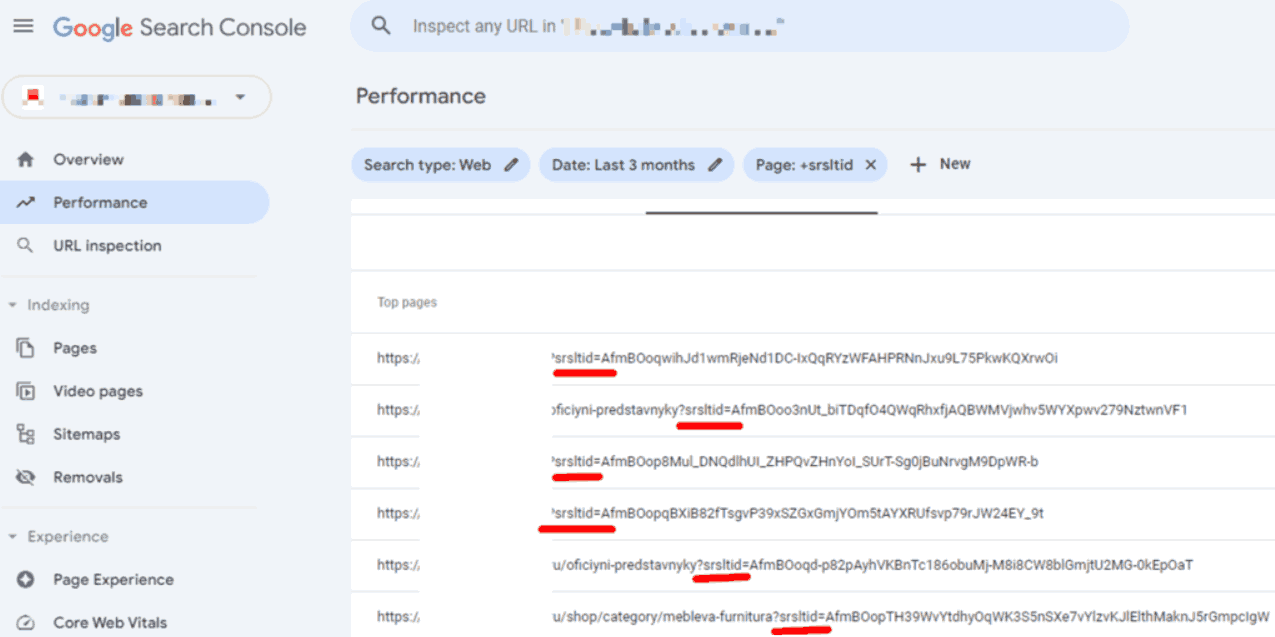Open the Overview page

[x=88, y=160]
